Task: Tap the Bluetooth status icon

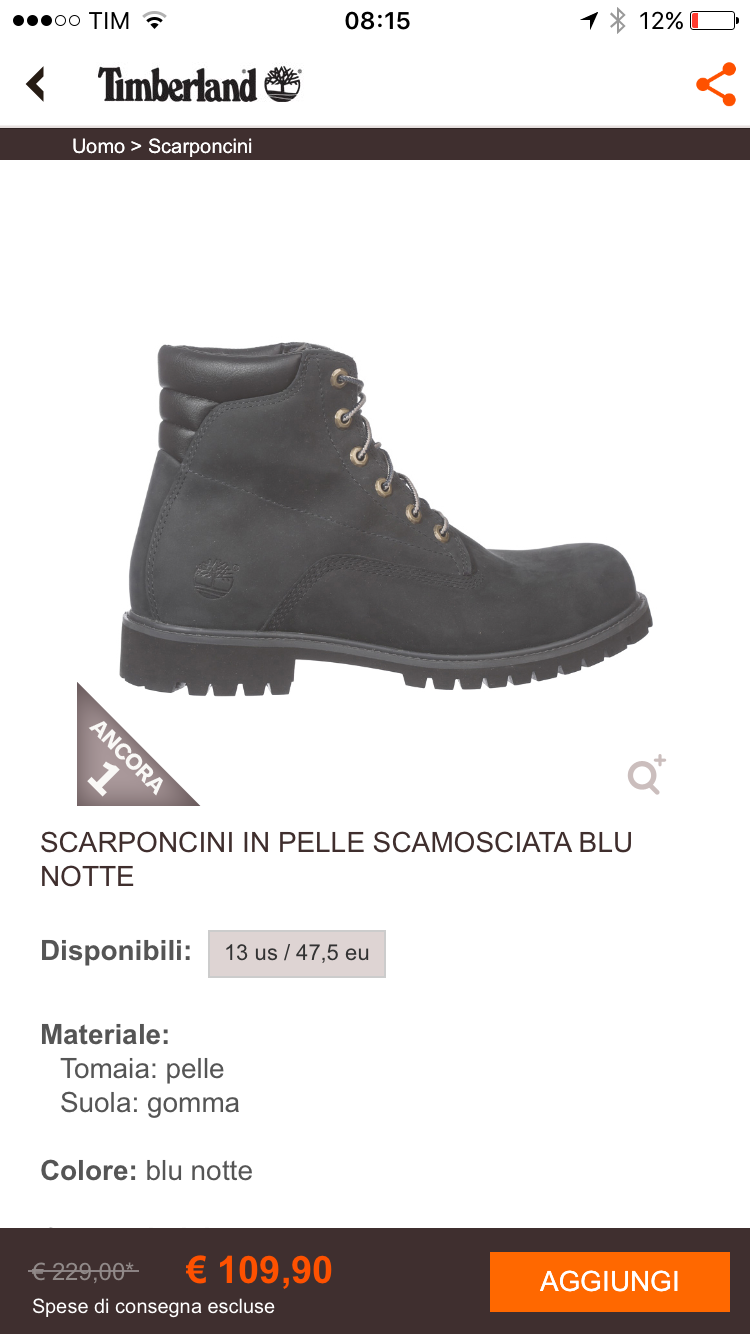Action: 618,20
